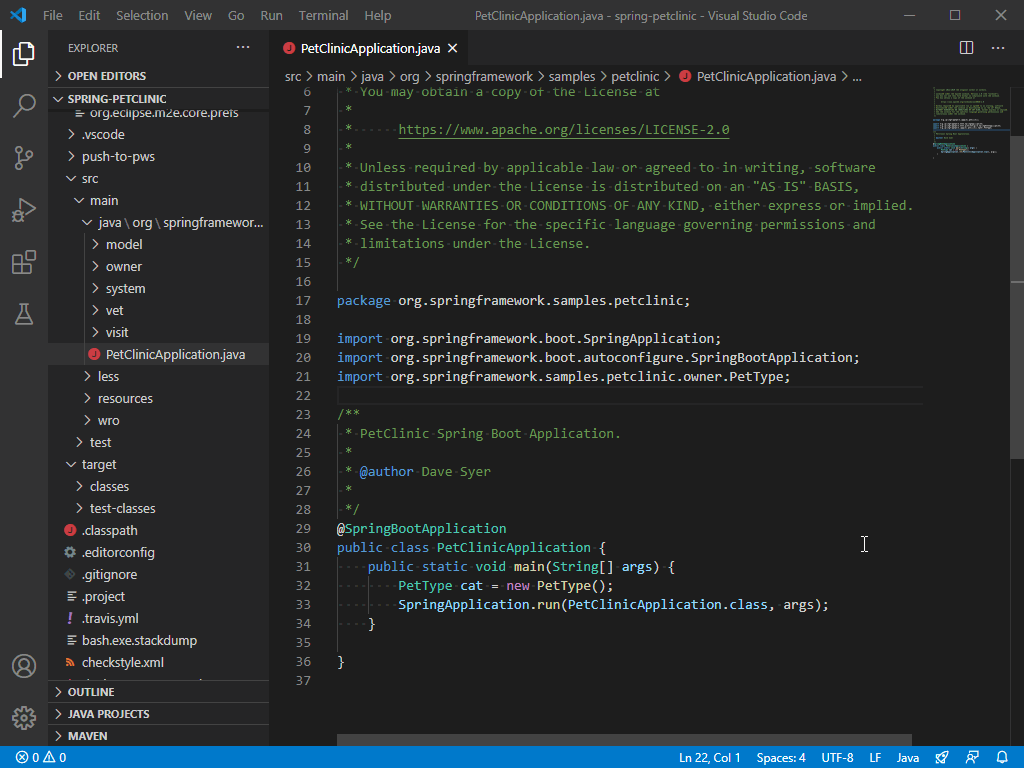Click the Split Editor Right icon
The image size is (1024, 768).
pyautogui.click(x=966, y=48)
